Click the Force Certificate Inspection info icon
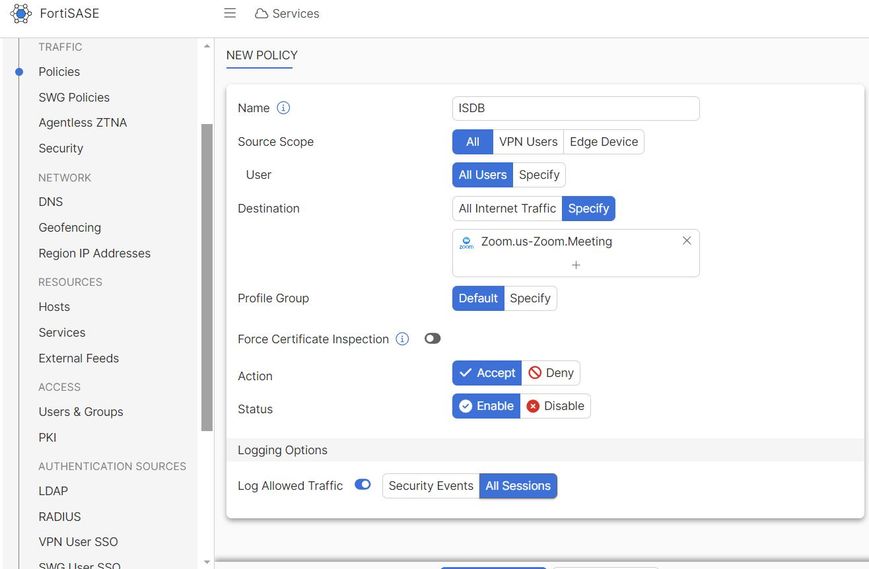 (x=402, y=339)
